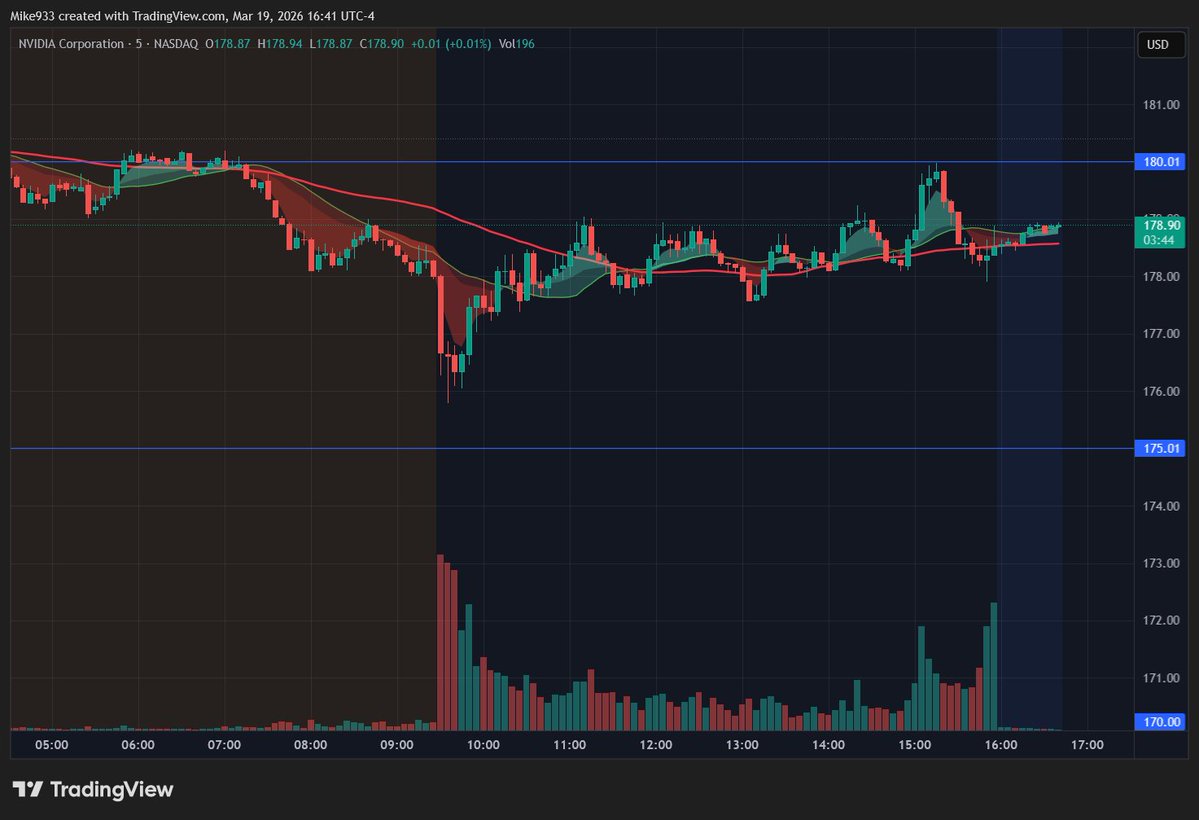Click the current price label 178.90
The image size is (1199, 820).
1161,226
